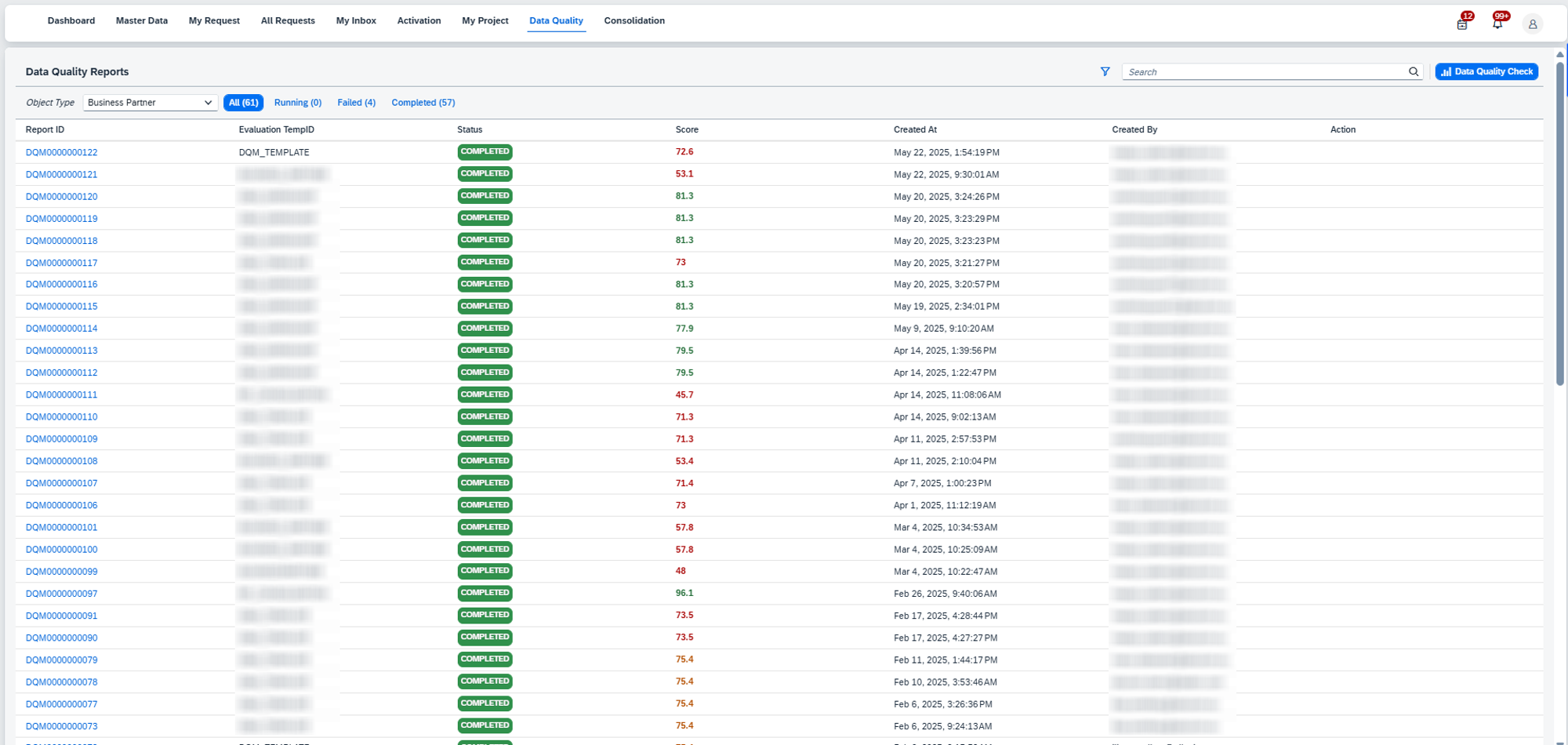Open the notifications bell icon
This screenshot has height=745, width=1568.
tap(1497, 24)
